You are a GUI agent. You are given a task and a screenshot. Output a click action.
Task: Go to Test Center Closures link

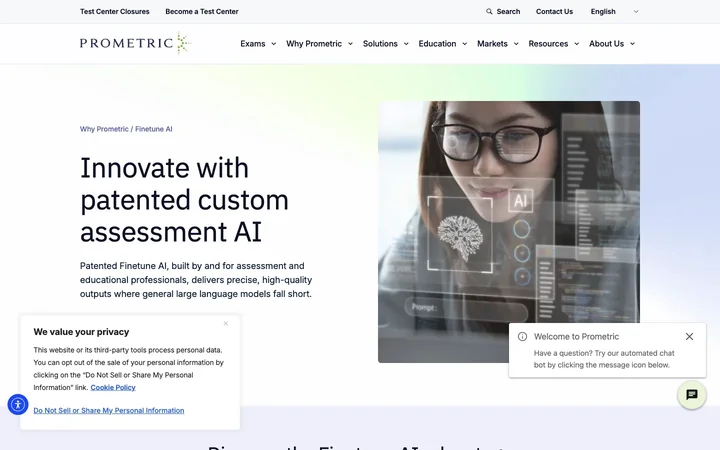pos(115,11)
